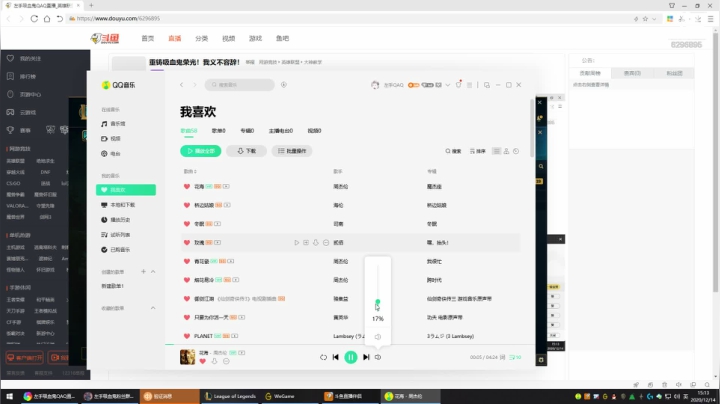The image size is (720, 404).
Task: Open Douyu Live tab in website header
Action: coord(174,39)
